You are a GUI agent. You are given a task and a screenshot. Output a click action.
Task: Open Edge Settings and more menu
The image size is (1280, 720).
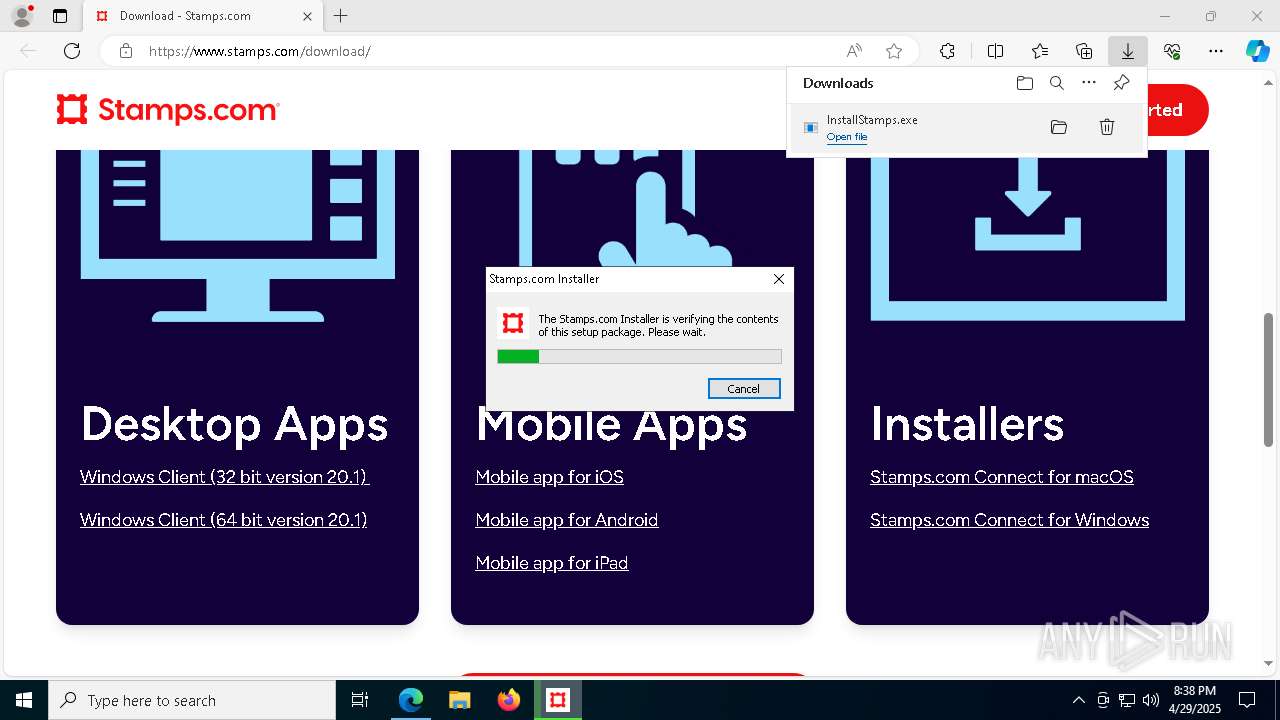pyautogui.click(x=1216, y=51)
